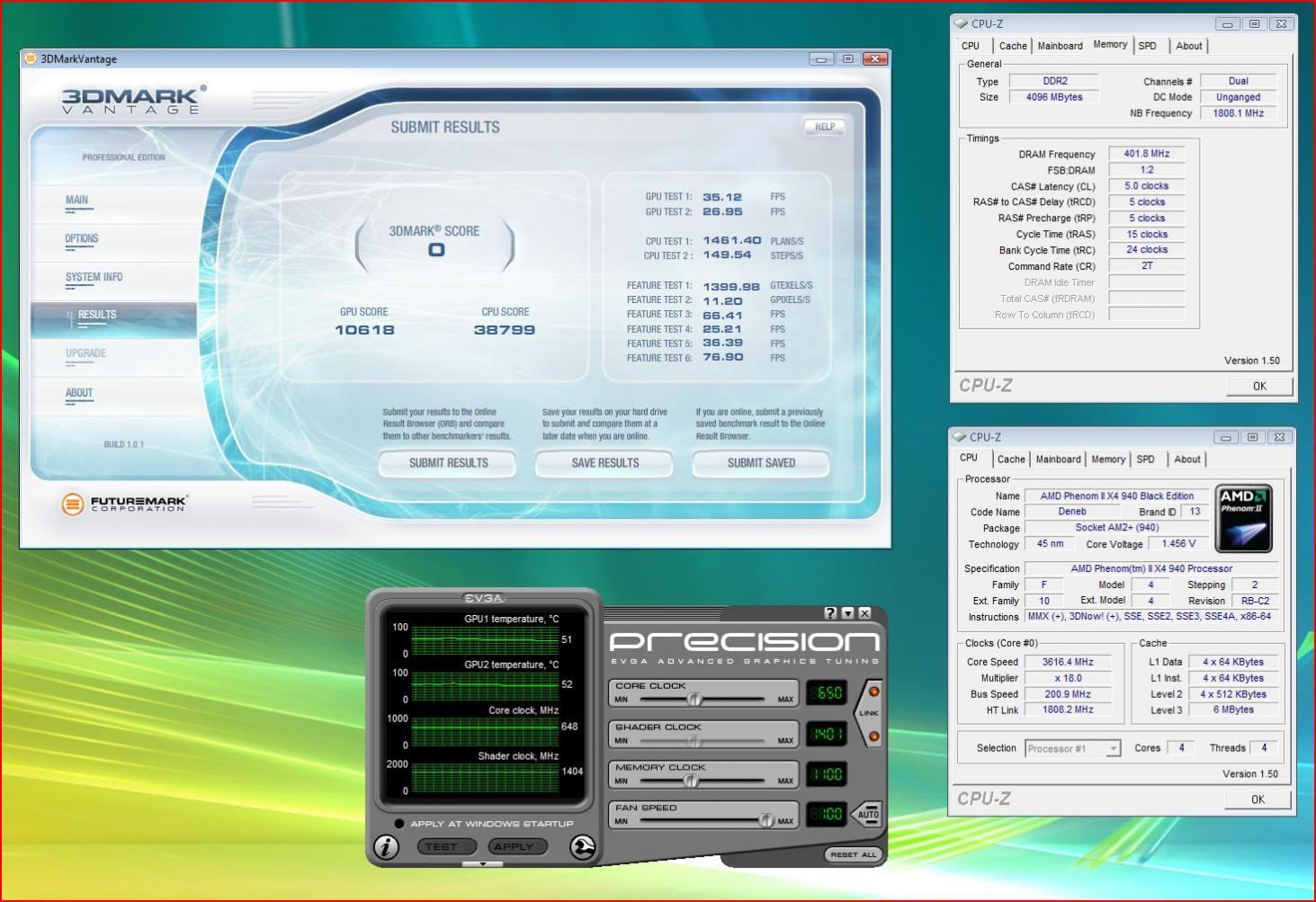Image resolution: width=1316 pixels, height=902 pixels.
Task: Open Mainboard tab in lower CPU-Z window
Action: tap(1059, 460)
